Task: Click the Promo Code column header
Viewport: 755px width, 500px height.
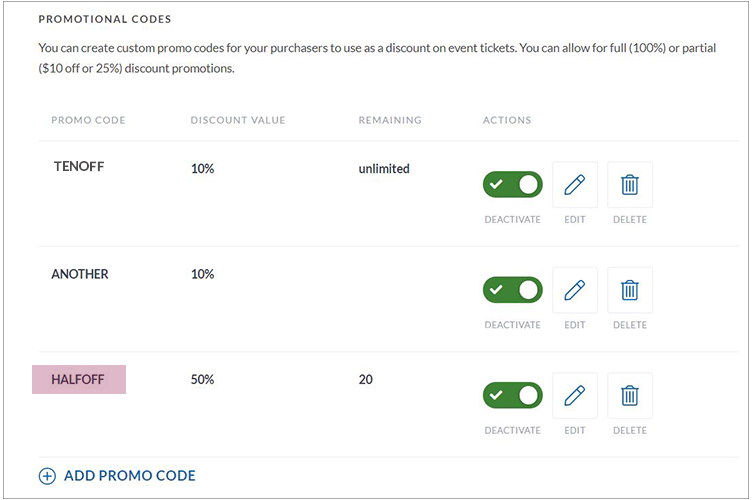Action: click(88, 120)
